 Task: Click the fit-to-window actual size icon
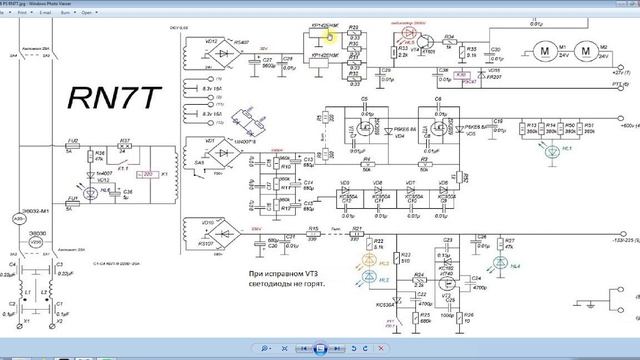click(284, 349)
